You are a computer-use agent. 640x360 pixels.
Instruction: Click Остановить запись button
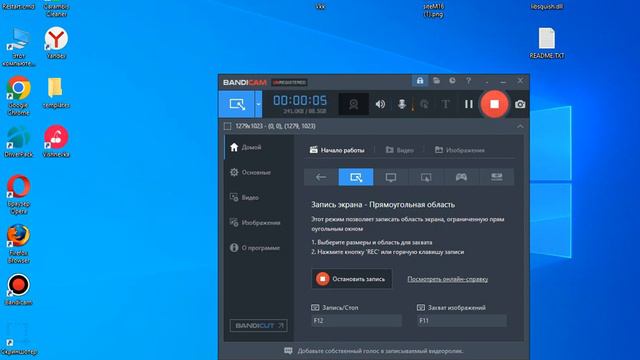tap(351, 279)
